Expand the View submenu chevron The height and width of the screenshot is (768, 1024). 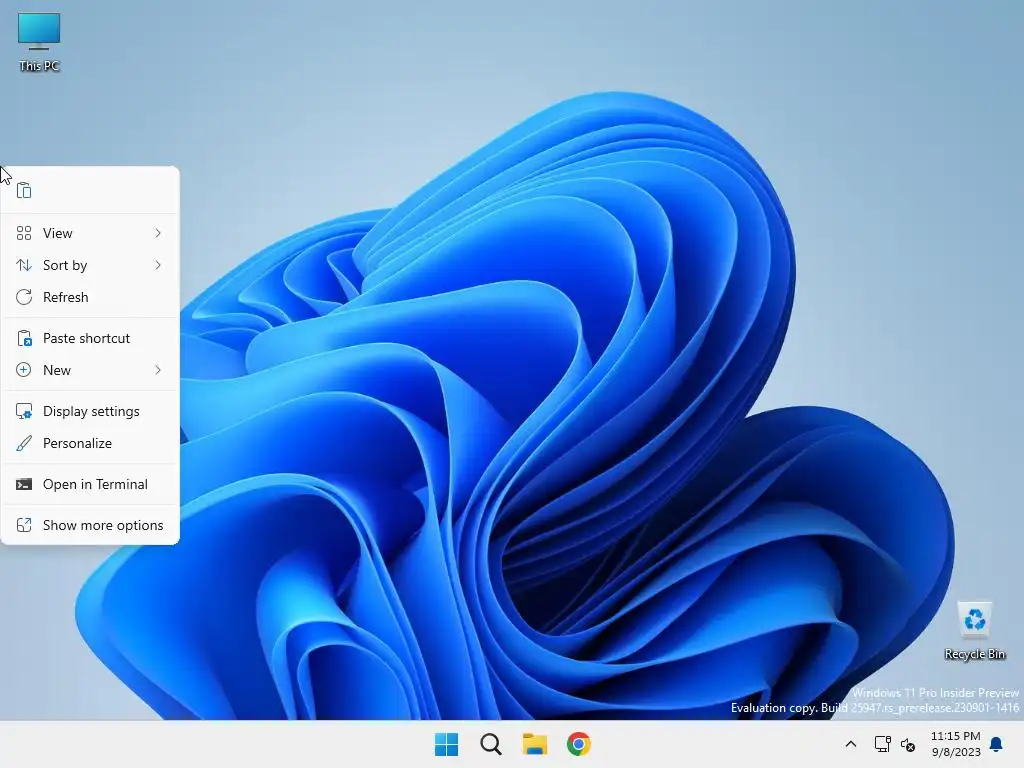coord(158,233)
